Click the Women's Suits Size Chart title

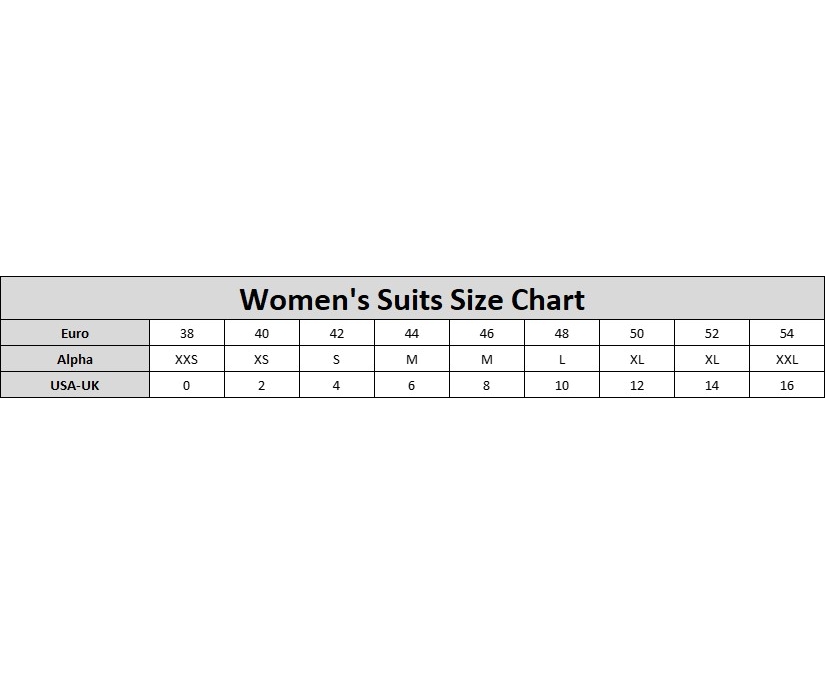tap(412, 299)
